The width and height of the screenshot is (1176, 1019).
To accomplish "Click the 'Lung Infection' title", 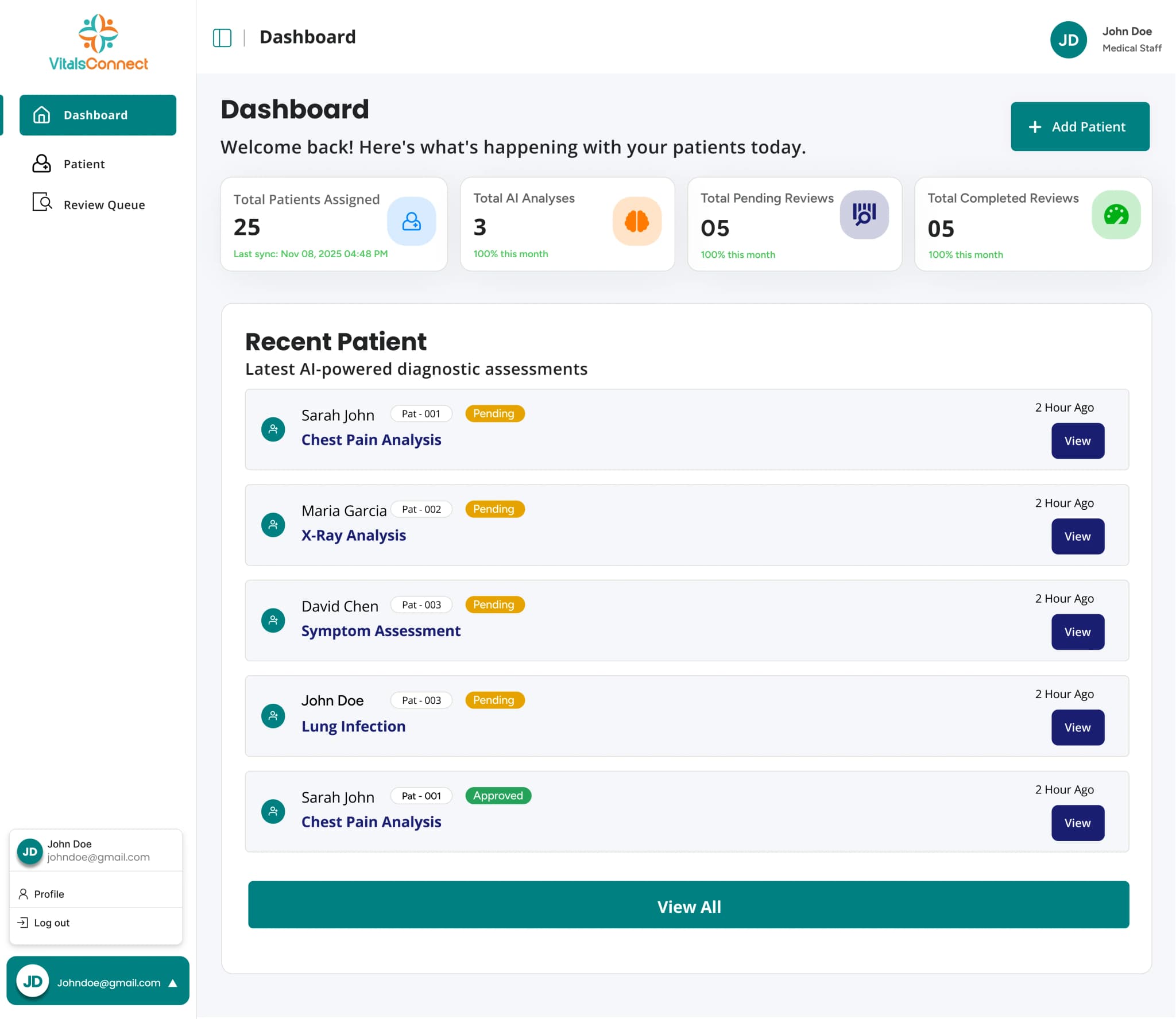I will coord(353,726).
